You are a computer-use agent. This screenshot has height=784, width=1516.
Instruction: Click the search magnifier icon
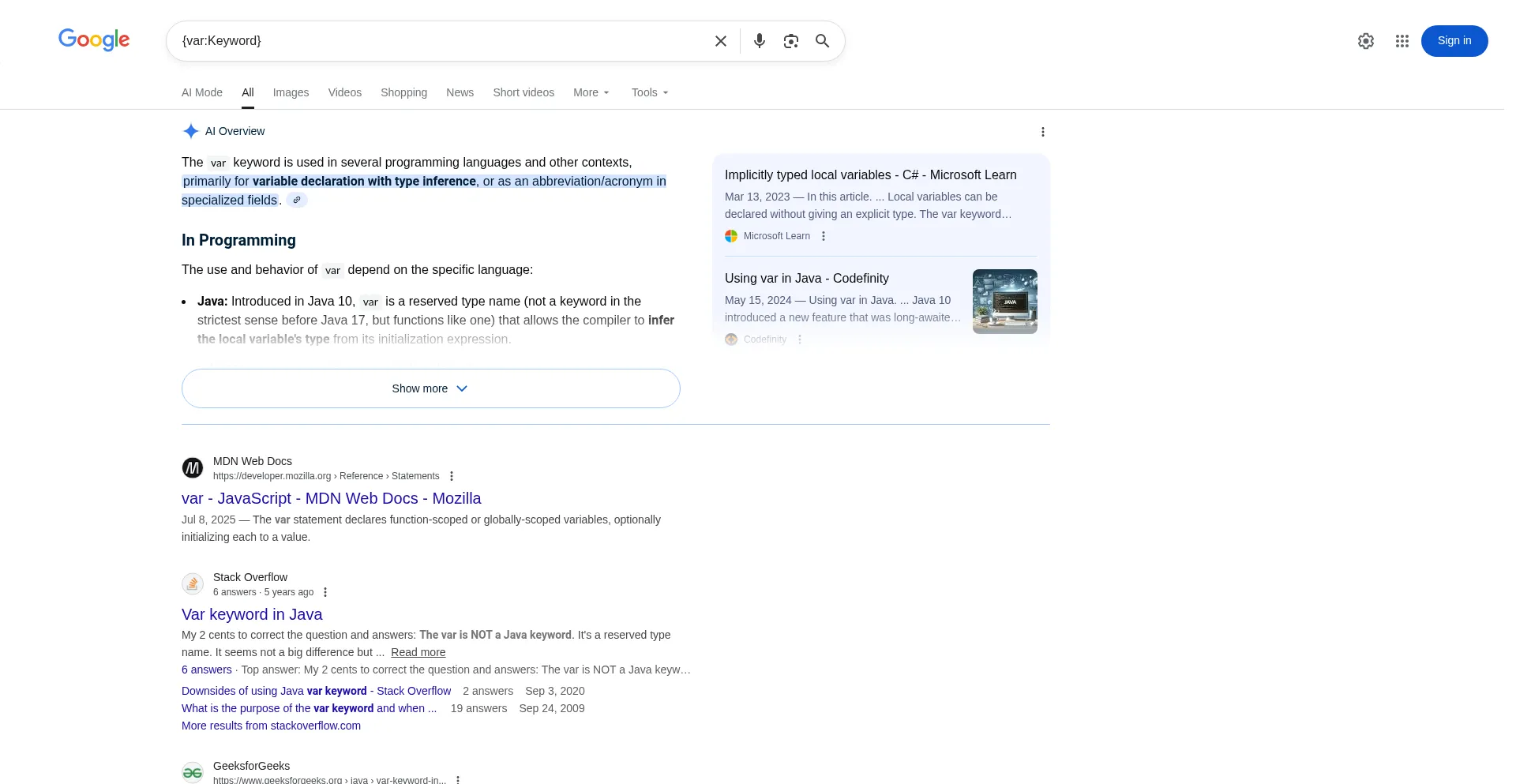click(822, 40)
